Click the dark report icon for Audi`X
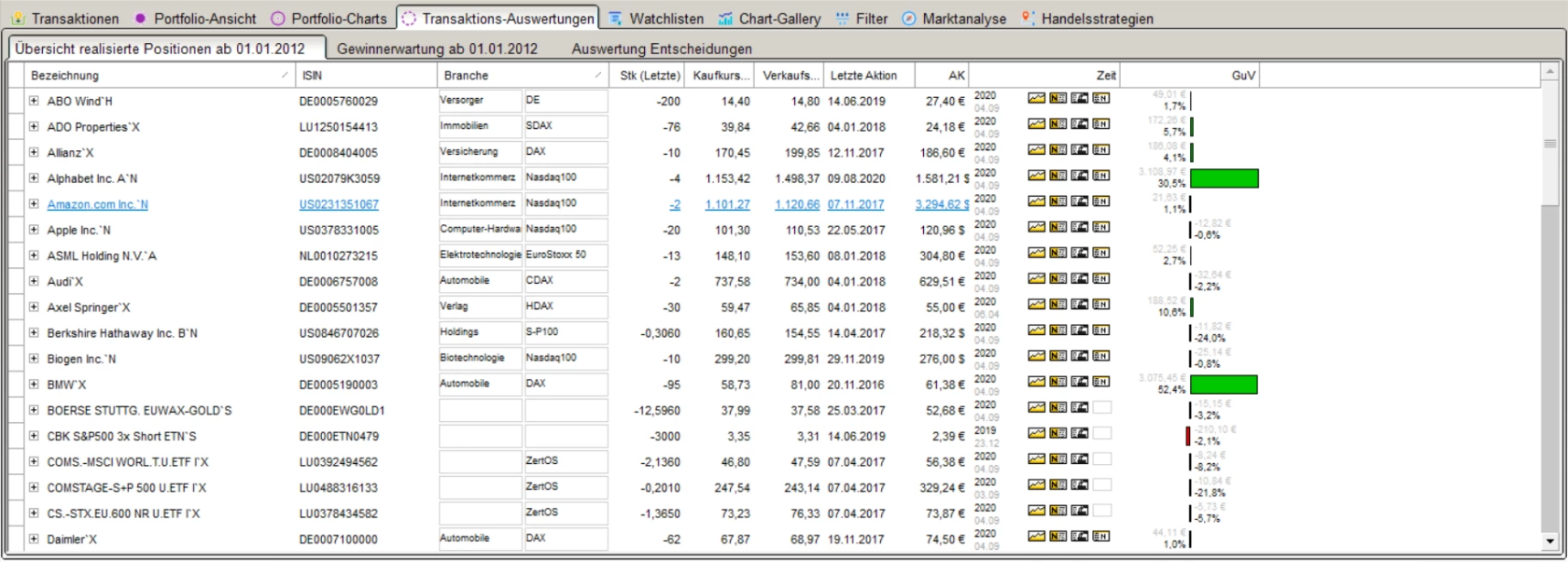The height and width of the screenshot is (562, 1568). pos(1080,278)
